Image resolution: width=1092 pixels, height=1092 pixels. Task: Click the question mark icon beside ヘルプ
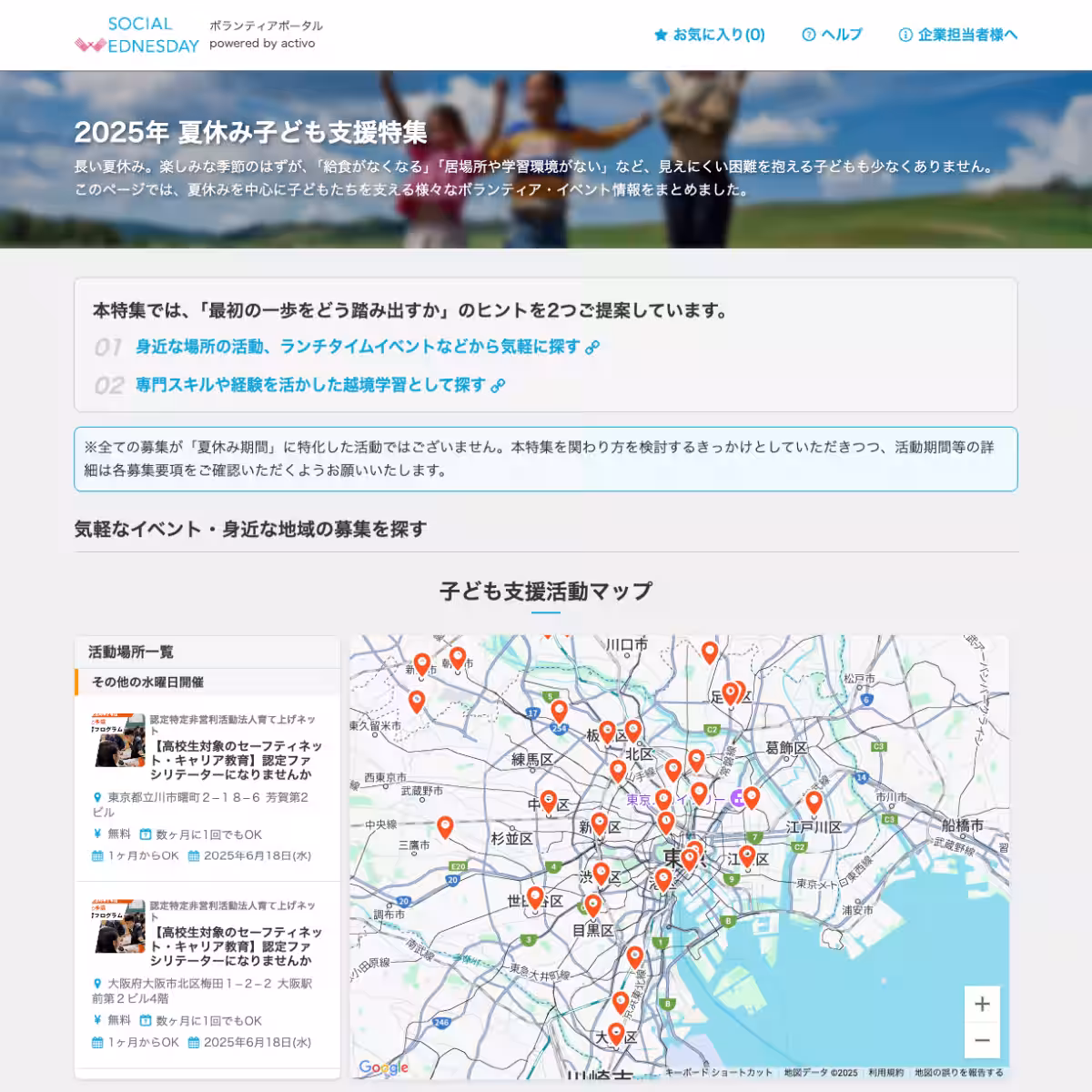[808, 35]
